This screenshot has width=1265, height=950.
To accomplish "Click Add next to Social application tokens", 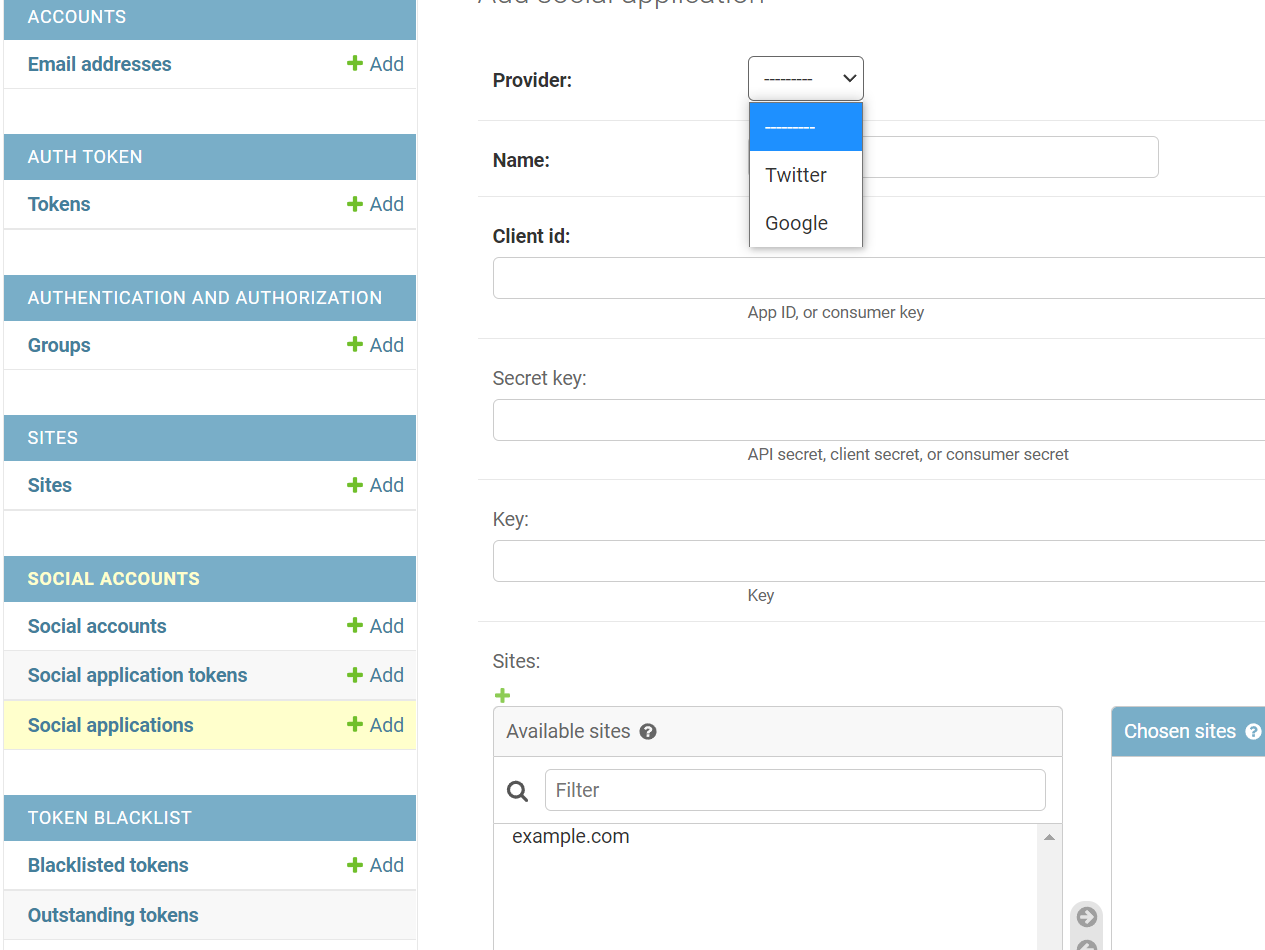I will pos(375,675).
